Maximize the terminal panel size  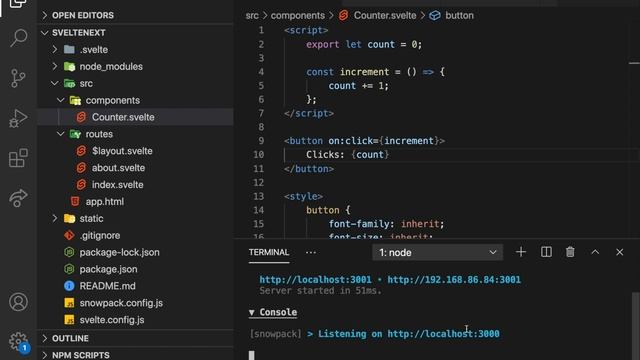coord(595,252)
